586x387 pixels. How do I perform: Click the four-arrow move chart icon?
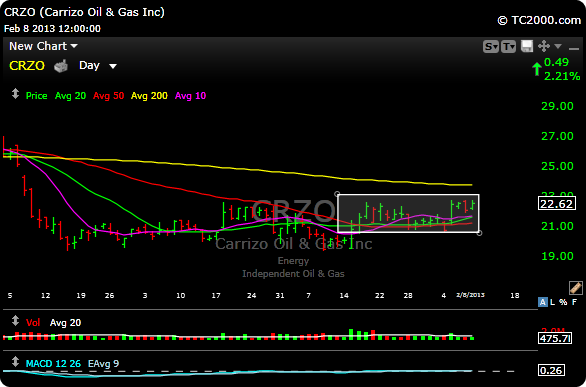[544, 46]
